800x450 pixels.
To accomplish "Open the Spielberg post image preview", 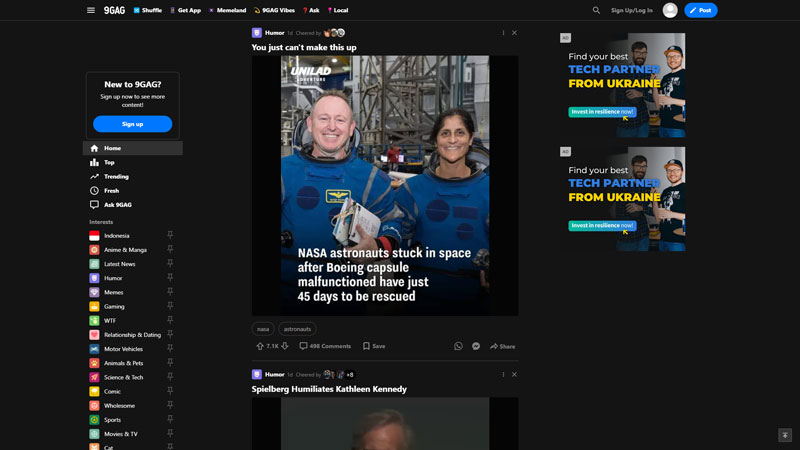I will (385, 423).
